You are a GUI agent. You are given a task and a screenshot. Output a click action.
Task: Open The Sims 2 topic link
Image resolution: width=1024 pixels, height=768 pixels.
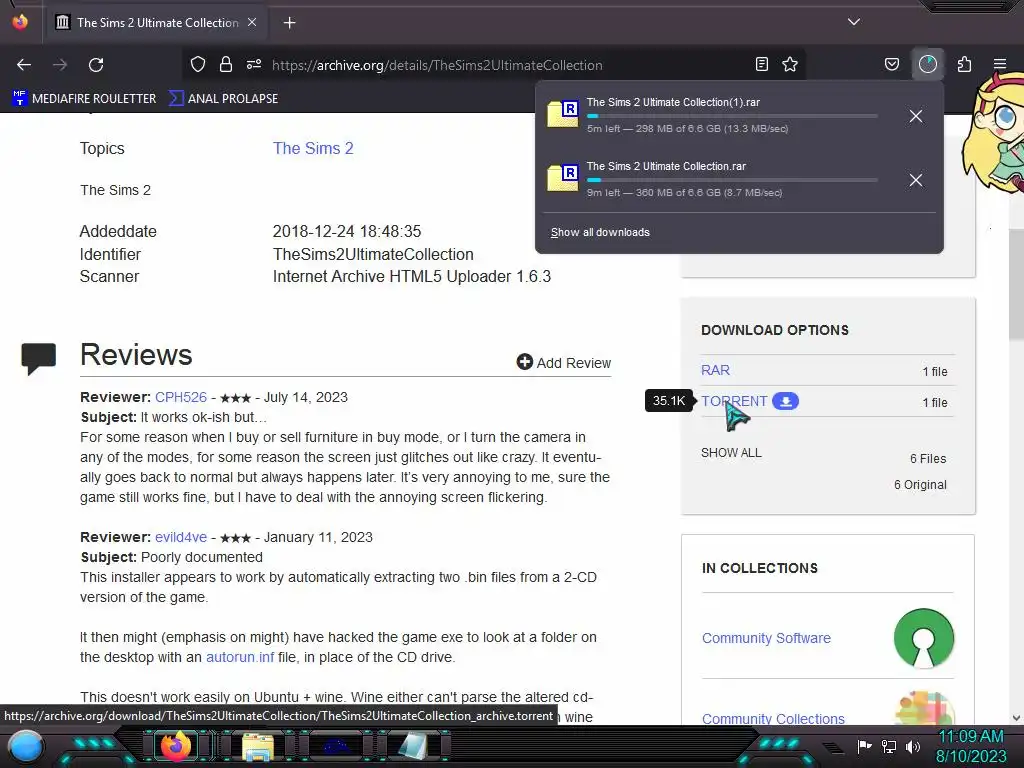coord(313,148)
